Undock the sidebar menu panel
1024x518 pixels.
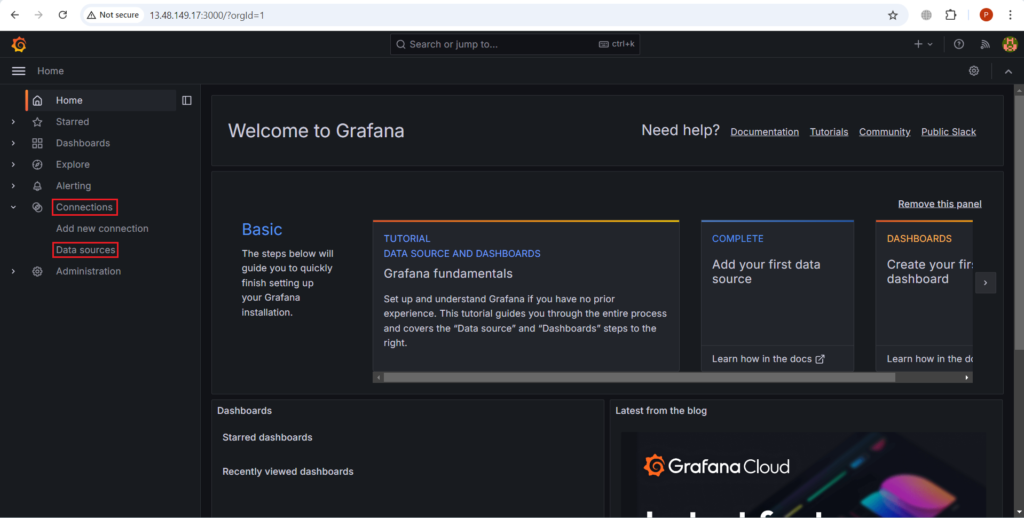pyautogui.click(x=187, y=101)
